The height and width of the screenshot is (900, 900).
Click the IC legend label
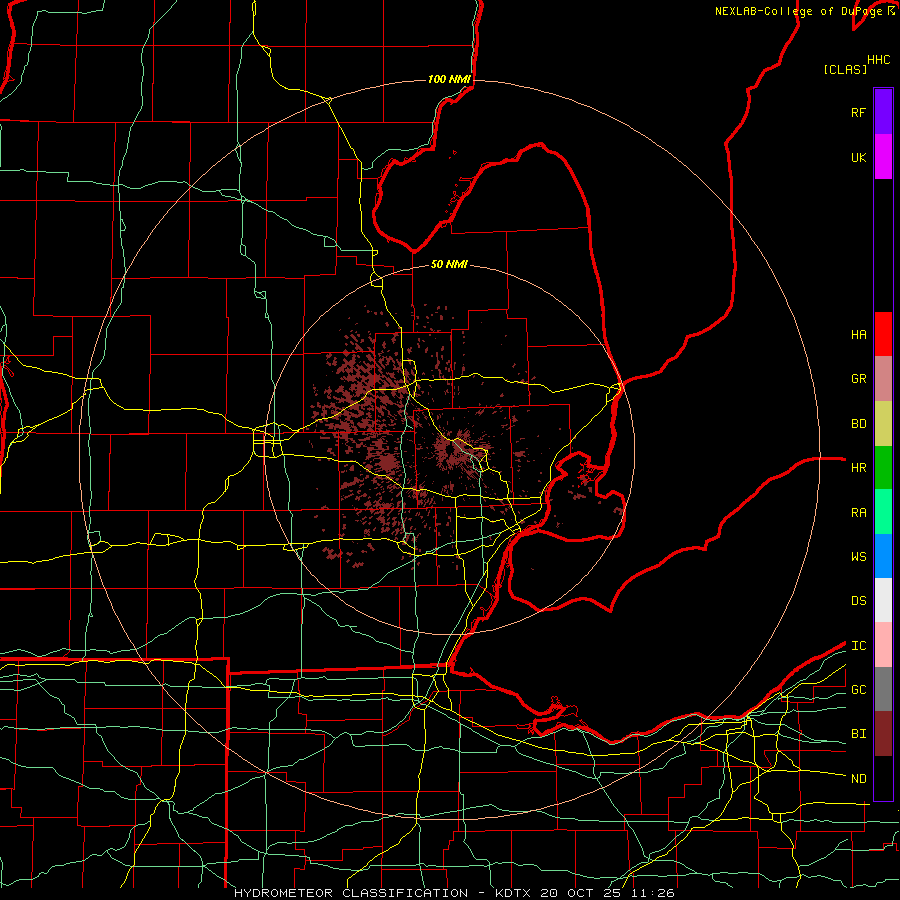click(858, 646)
